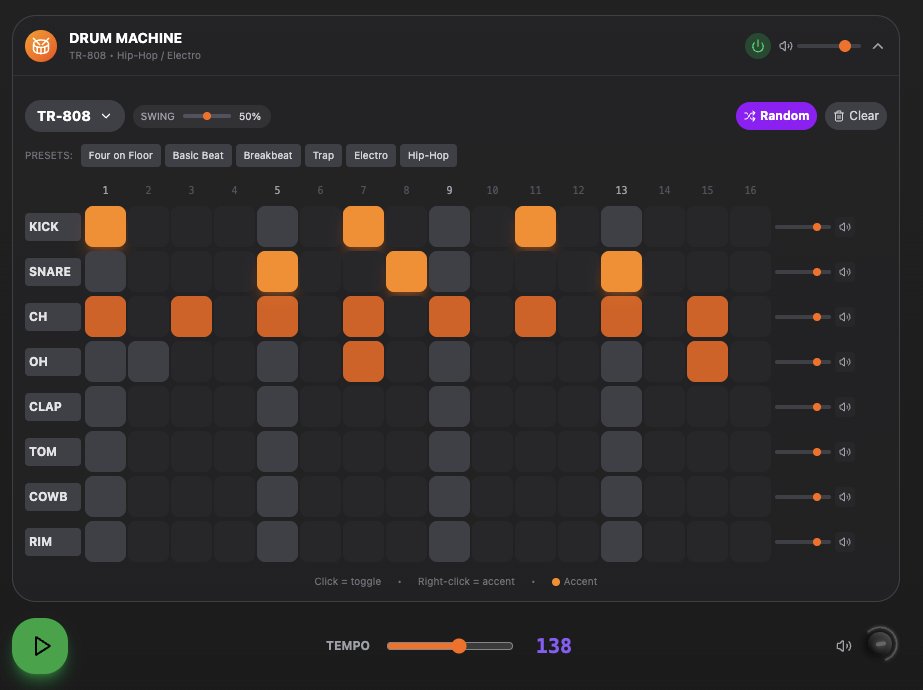Adjust the RIM track volume slider

pyautogui.click(x=802, y=542)
